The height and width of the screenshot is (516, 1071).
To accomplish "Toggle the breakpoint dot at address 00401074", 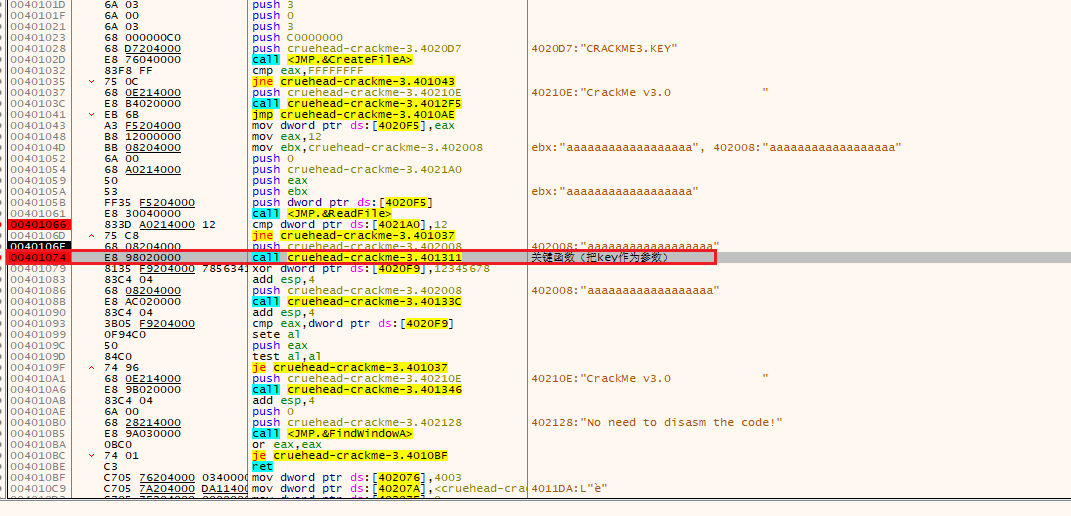I will pyautogui.click(x=3, y=257).
